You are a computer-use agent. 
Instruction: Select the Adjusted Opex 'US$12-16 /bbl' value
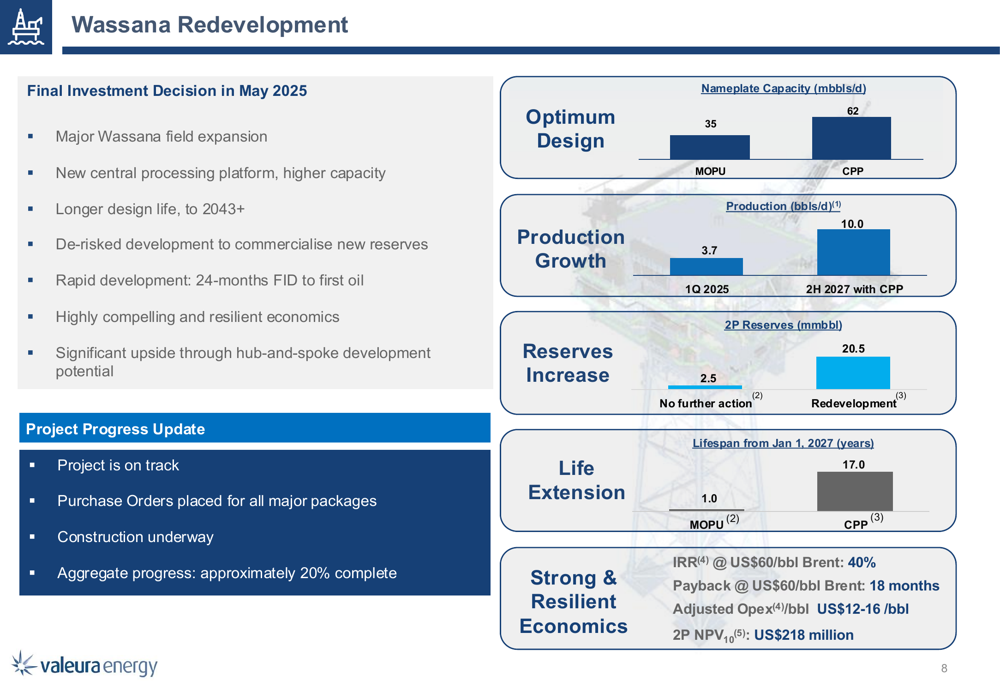coord(863,609)
